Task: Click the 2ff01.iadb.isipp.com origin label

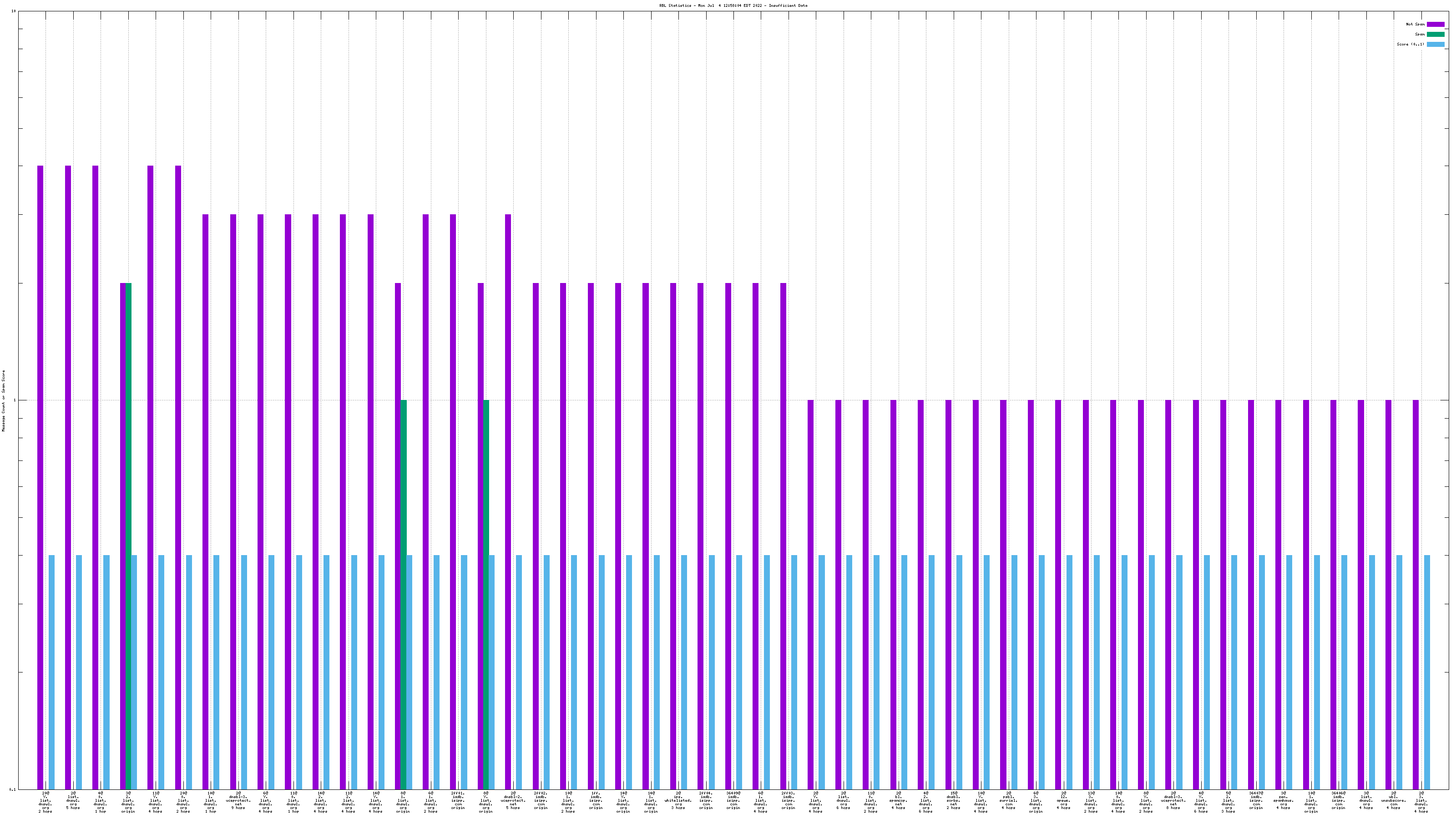Action: pyautogui.click(x=458, y=800)
